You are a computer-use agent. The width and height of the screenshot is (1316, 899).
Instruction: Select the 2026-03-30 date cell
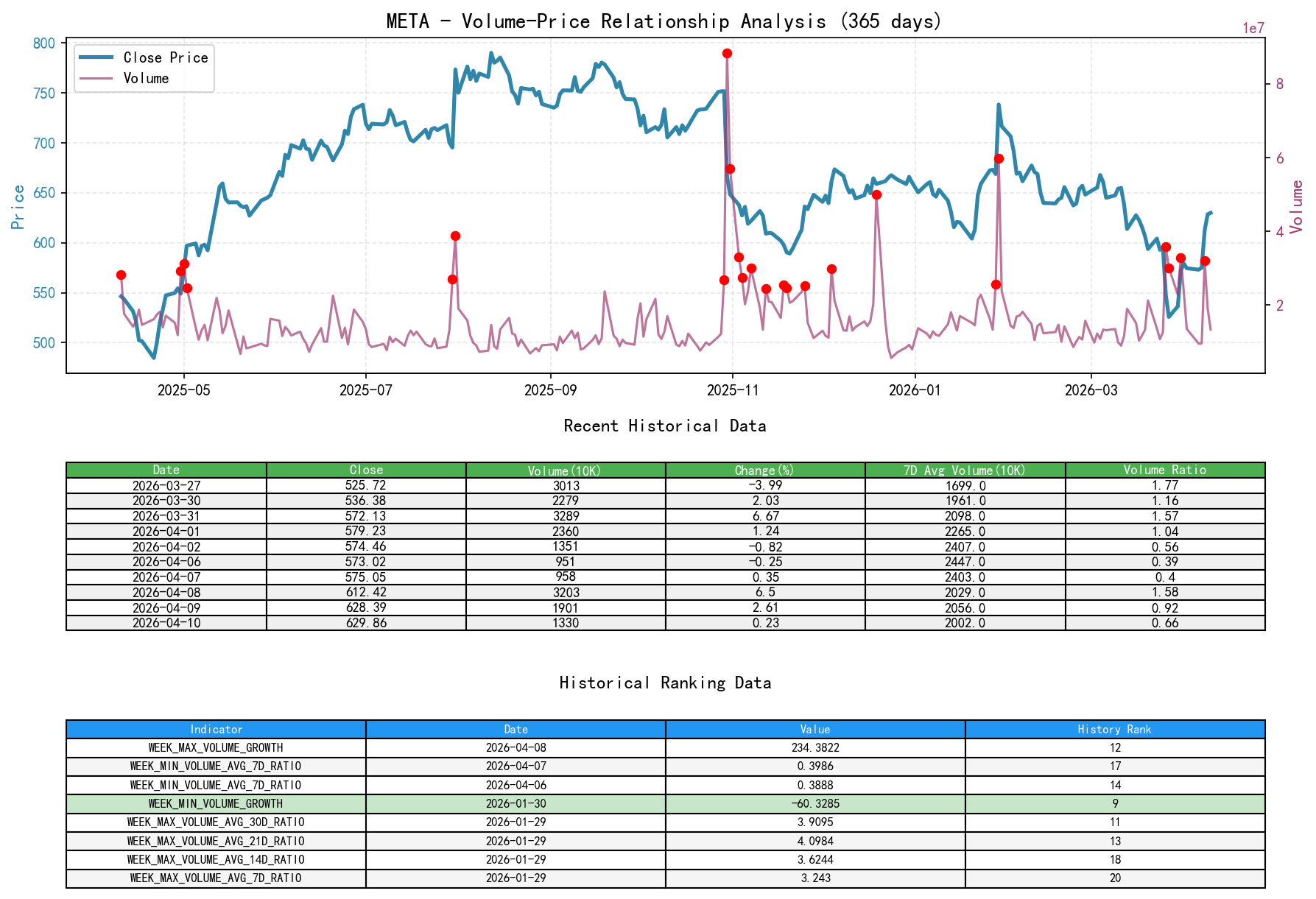166,501
